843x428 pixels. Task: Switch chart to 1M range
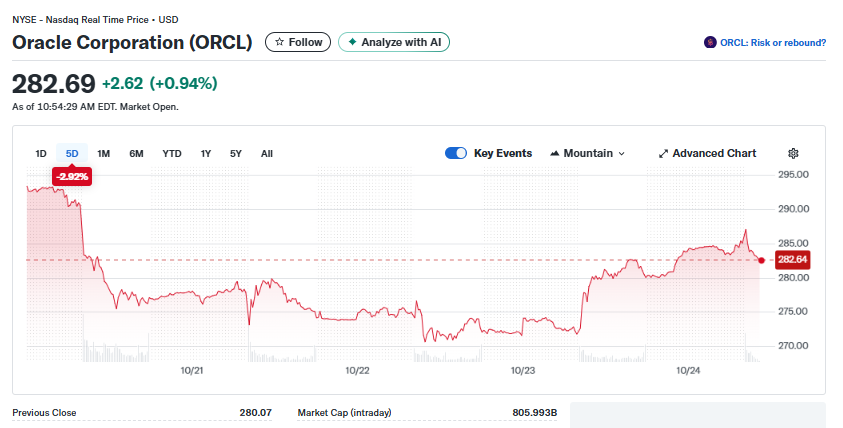click(x=104, y=154)
